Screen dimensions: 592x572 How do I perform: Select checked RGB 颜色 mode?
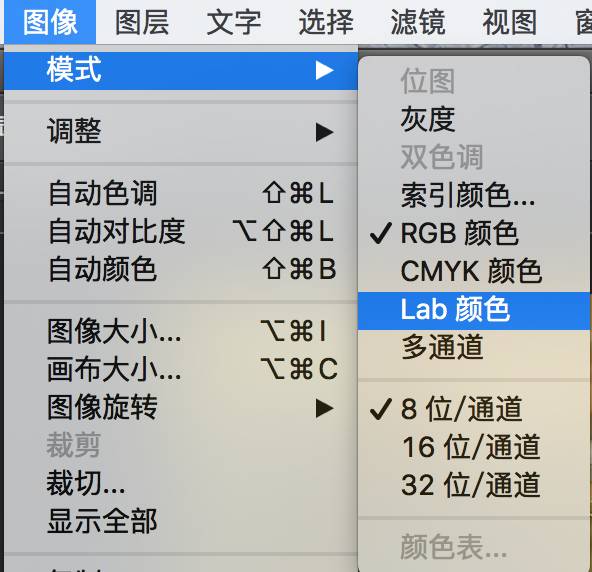coord(473,233)
